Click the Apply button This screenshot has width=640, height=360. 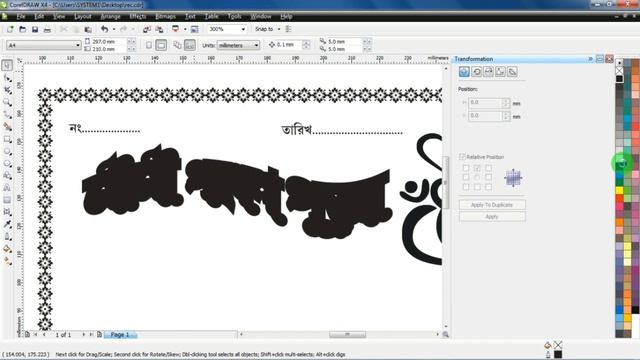click(x=492, y=217)
